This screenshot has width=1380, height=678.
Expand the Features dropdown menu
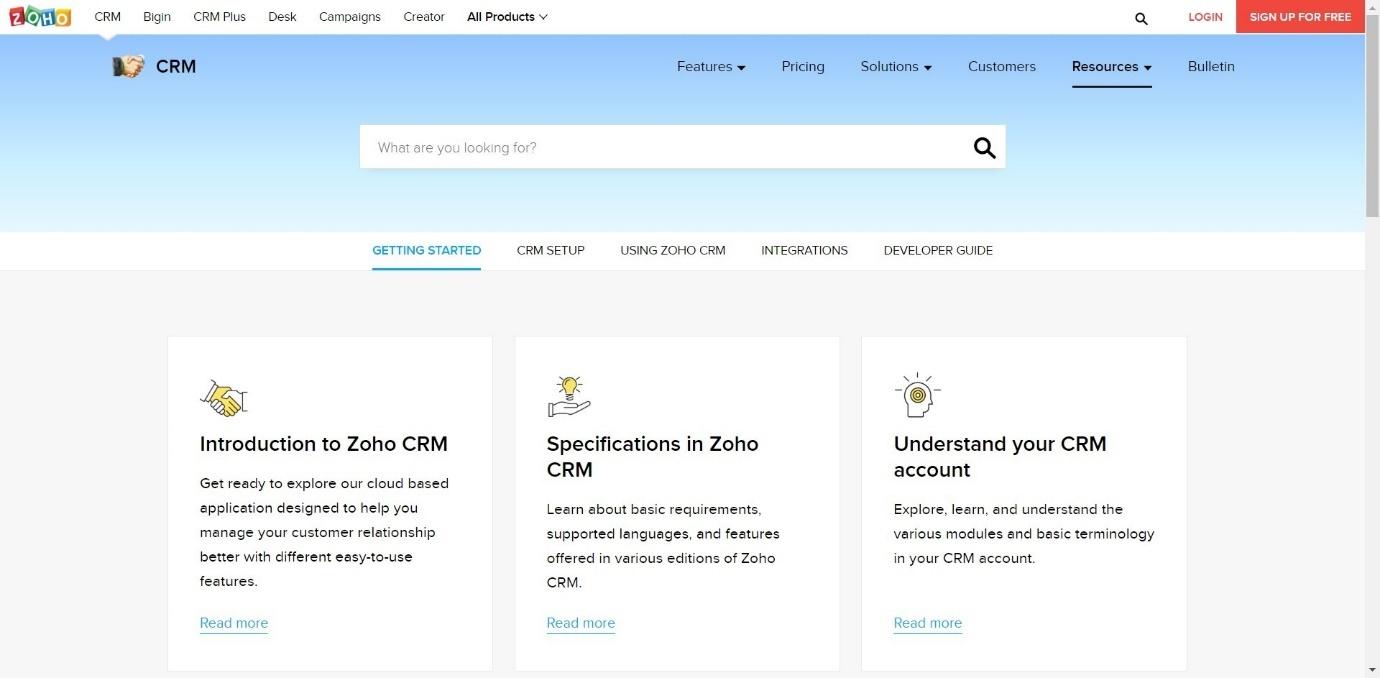coord(711,67)
